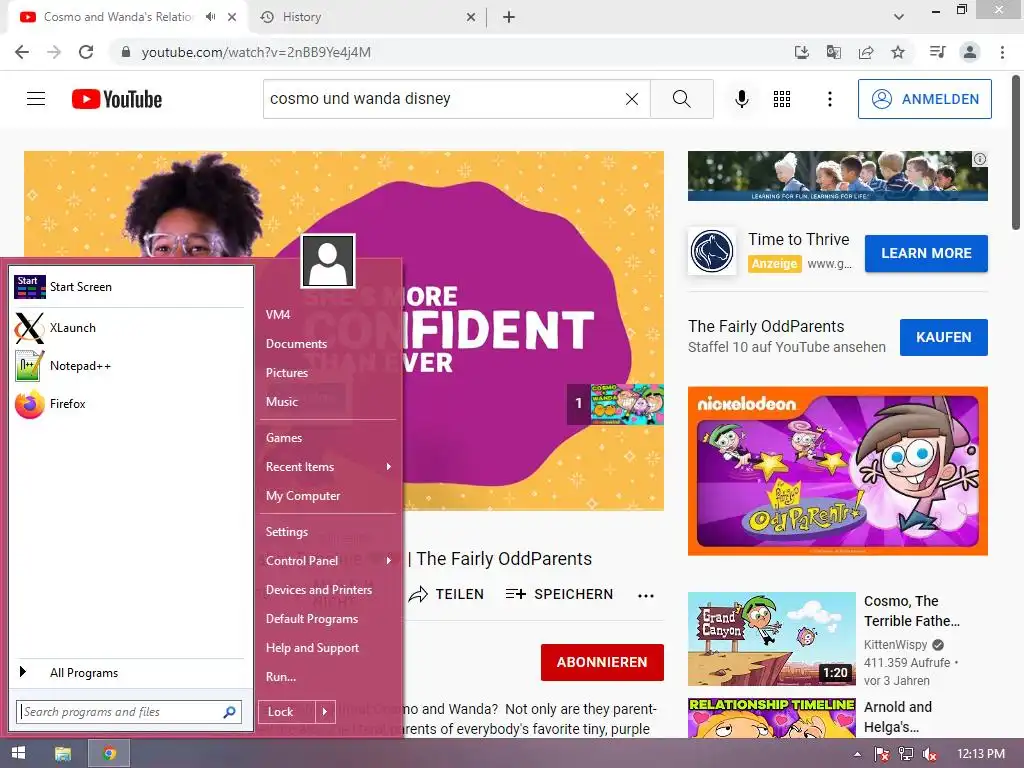Viewport: 1024px width, 768px height.
Task: Open the translate page icon
Action: click(833, 52)
